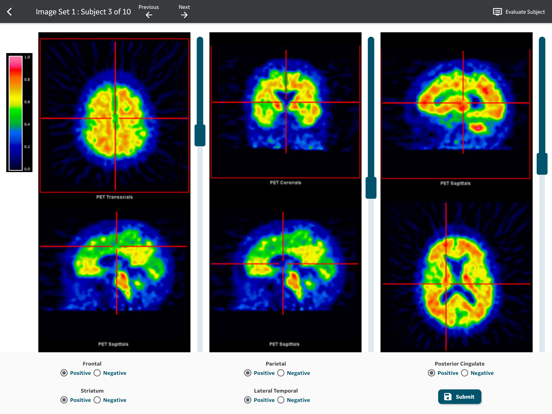Click the top-right PET Sagittals image

(x=456, y=113)
